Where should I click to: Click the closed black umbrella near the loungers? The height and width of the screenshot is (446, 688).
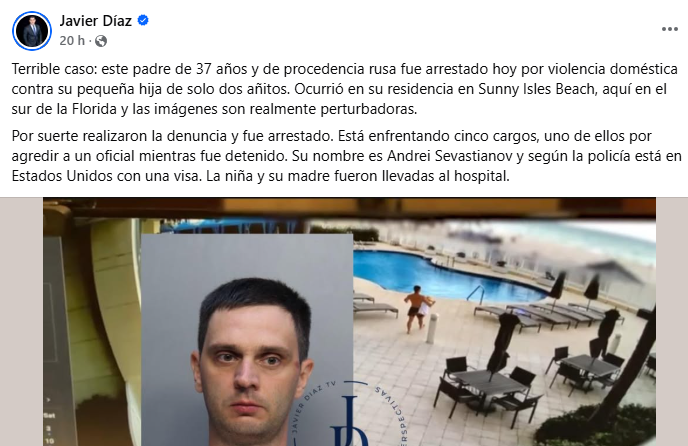[x=558, y=286]
